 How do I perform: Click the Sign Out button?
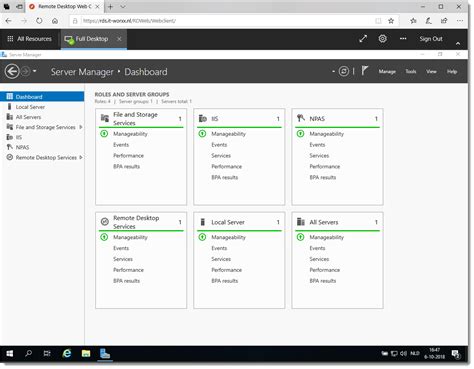click(431, 39)
